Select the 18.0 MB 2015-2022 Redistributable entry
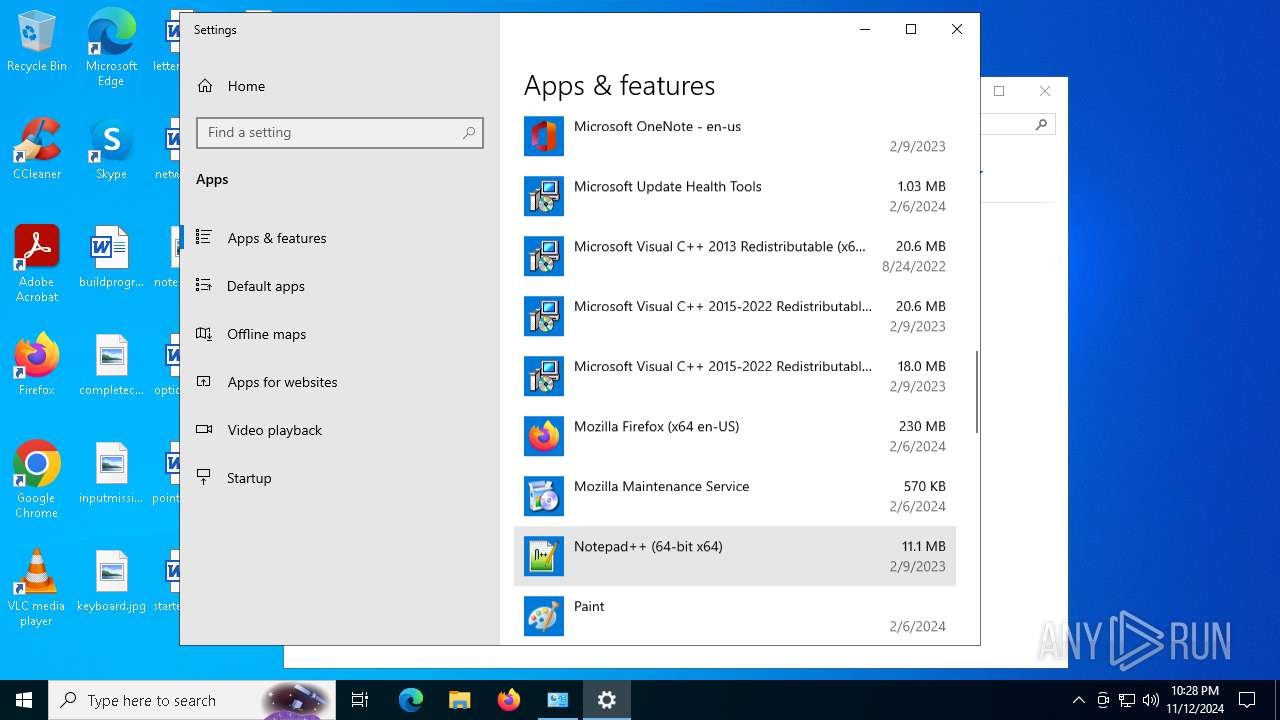The height and width of the screenshot is (720, 1280). coord(735,376)
